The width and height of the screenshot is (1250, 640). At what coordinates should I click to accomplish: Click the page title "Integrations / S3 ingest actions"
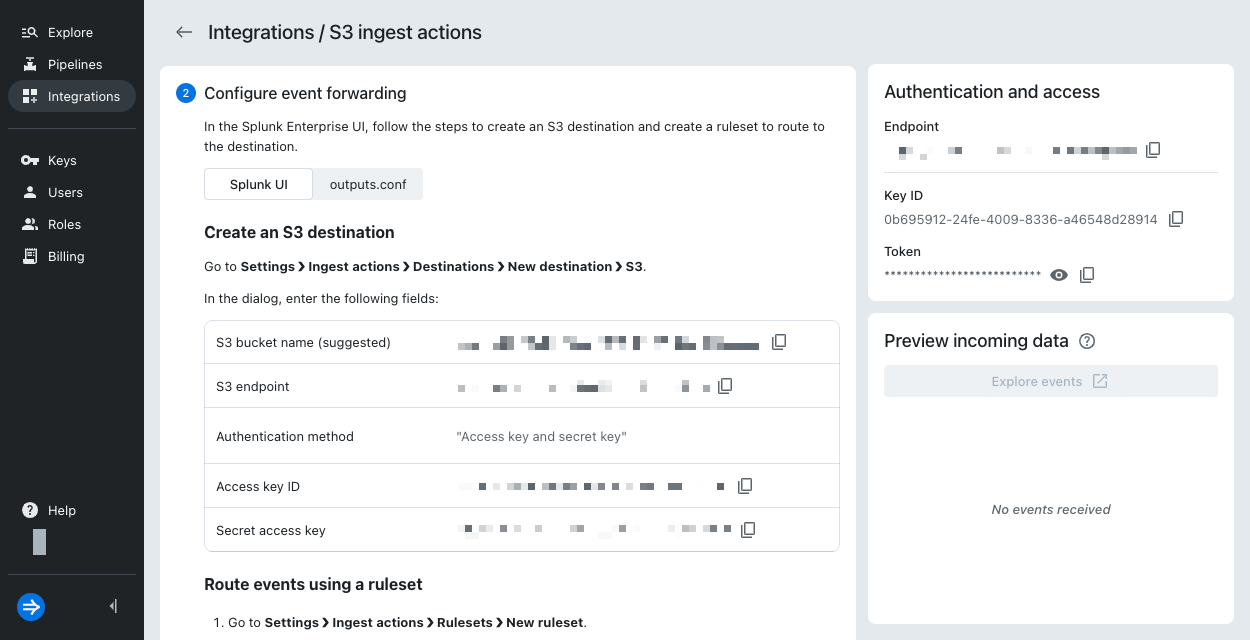click(345, 32)
